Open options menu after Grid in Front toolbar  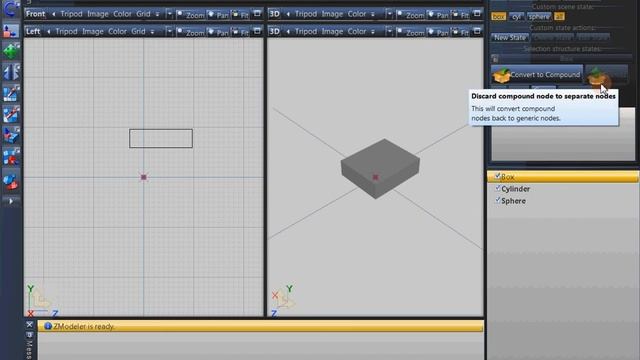(158, 15)
